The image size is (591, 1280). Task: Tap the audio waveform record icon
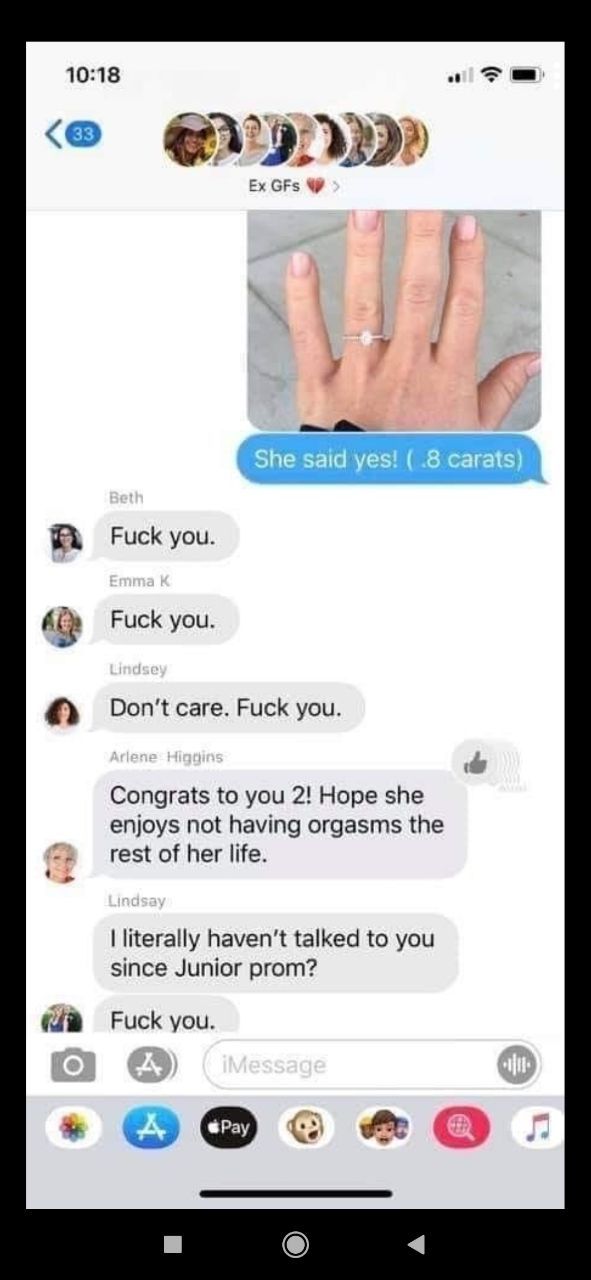518,1064
